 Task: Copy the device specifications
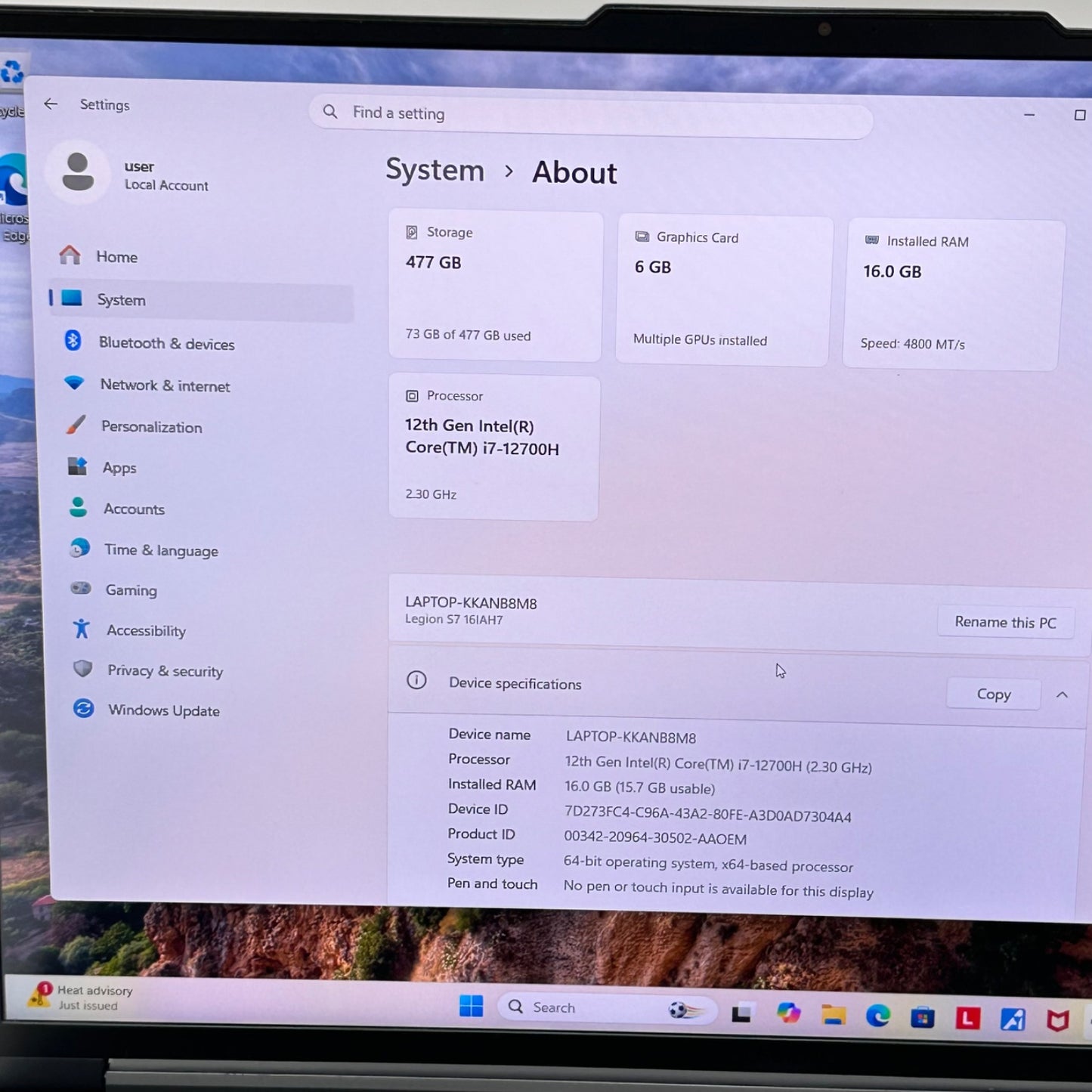pyautogui.click(x=993, y=694)
